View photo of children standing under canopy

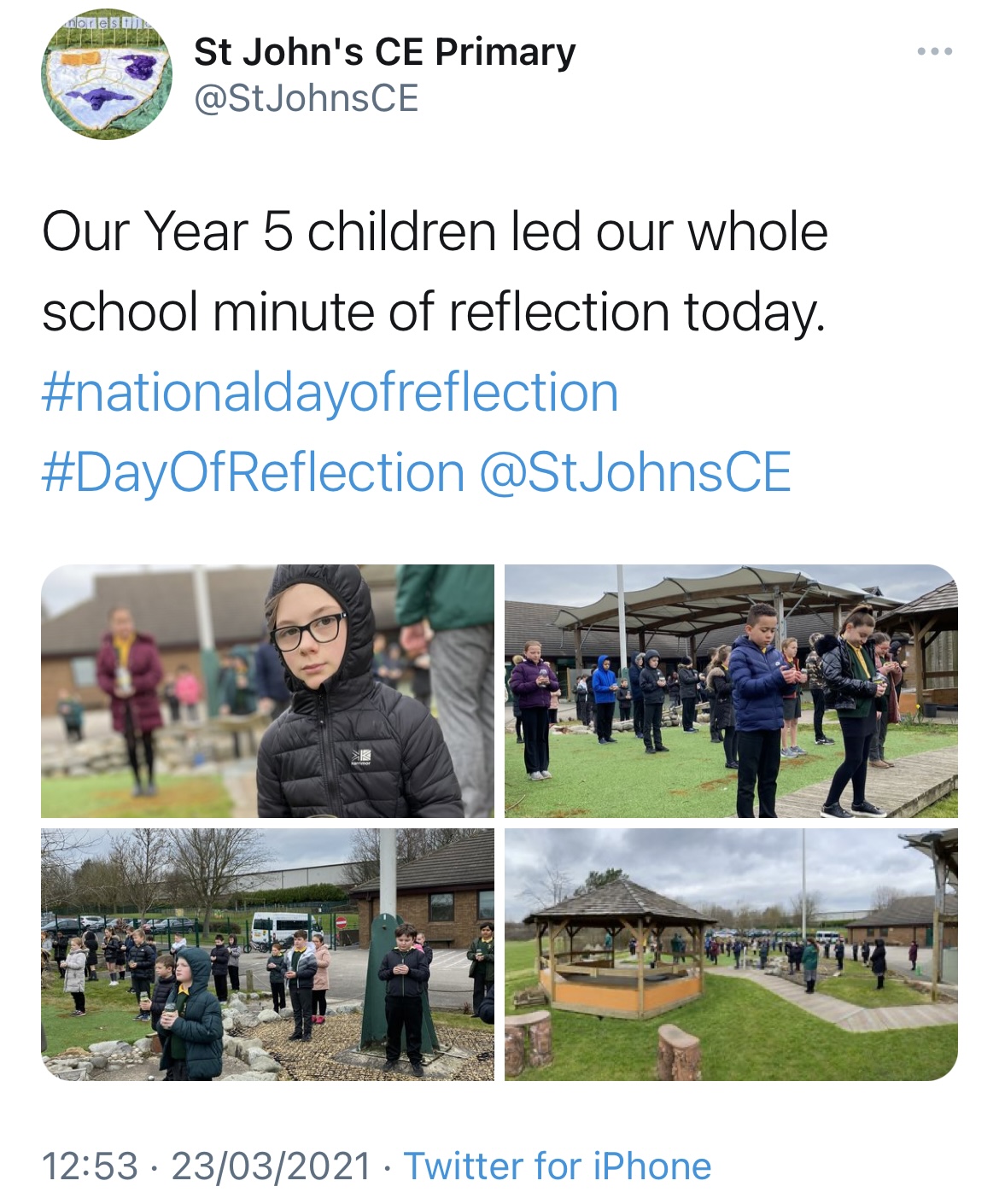pos(731,691)
